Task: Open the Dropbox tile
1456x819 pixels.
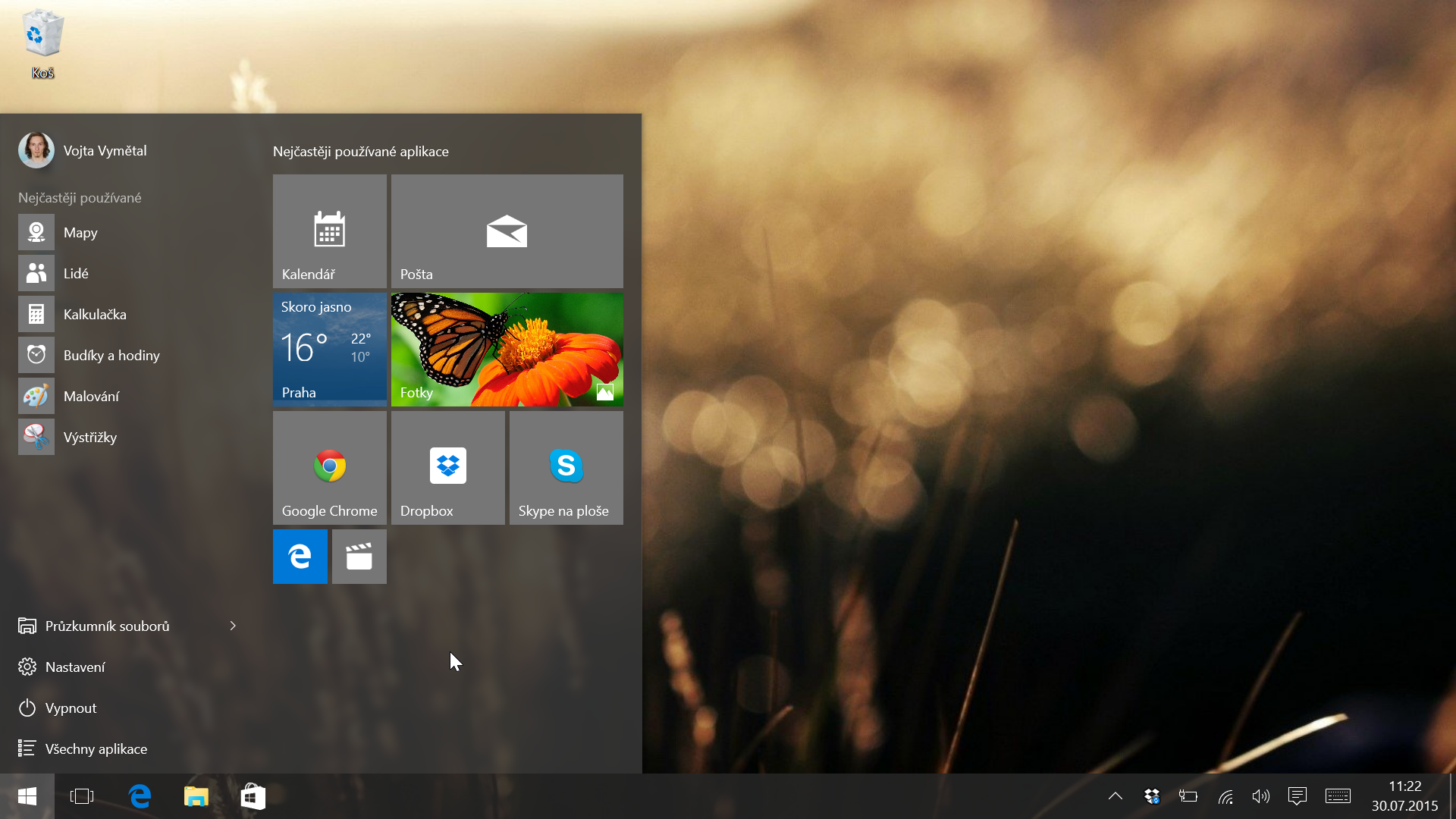Action: pos(447,467)
